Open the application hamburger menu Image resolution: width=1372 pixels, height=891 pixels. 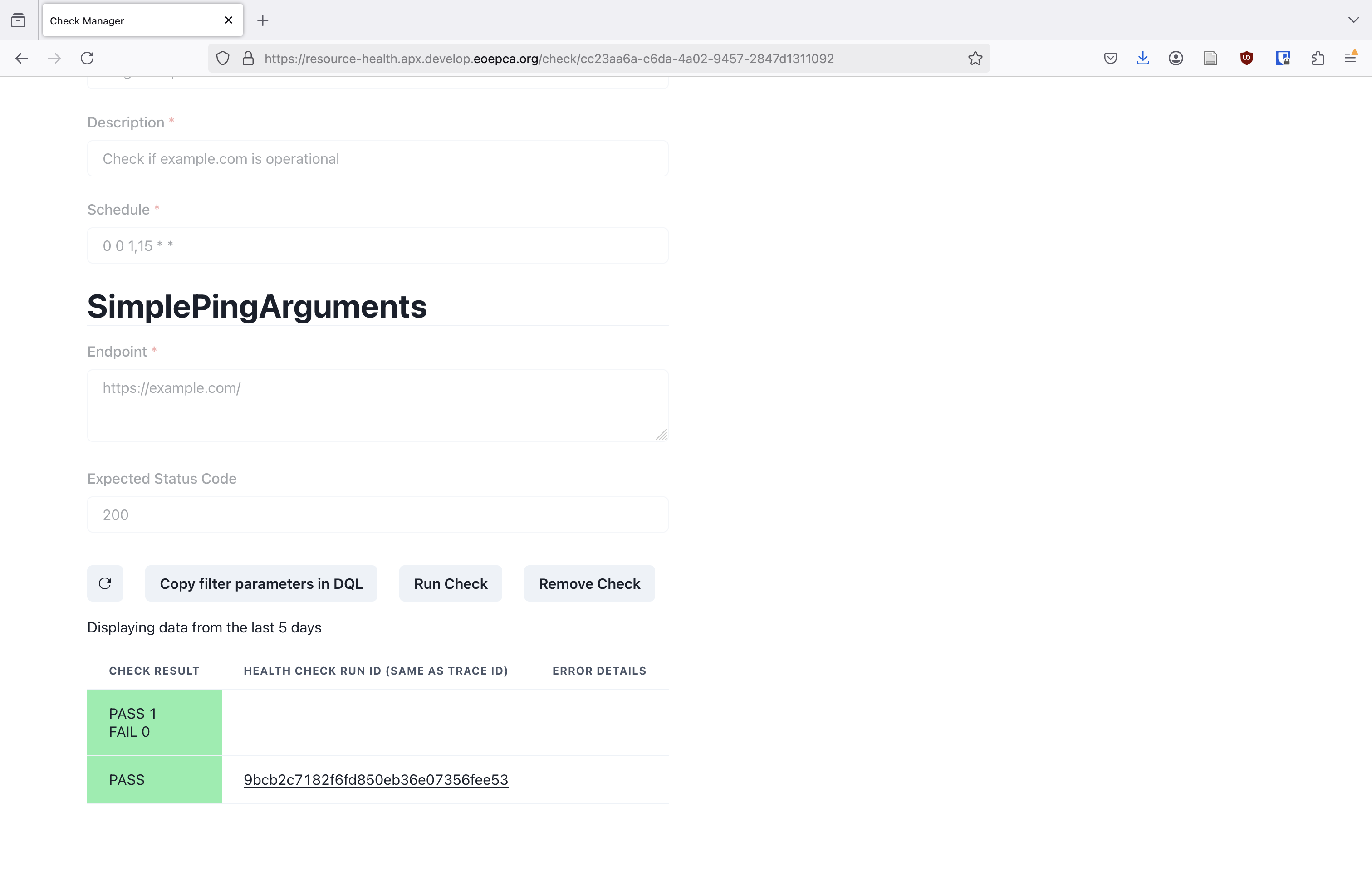[1350, 58]
